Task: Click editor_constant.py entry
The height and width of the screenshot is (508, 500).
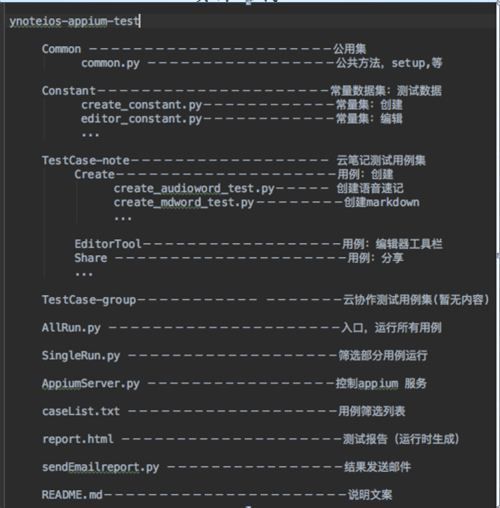Action: click(141, 119)
